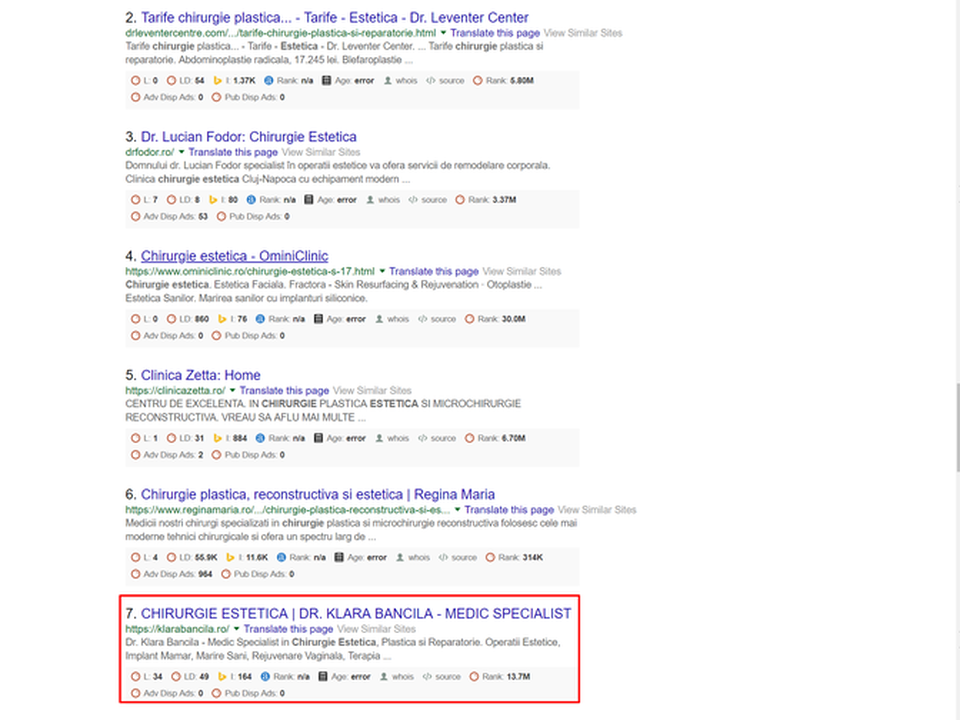Click source icon in Dr. Leventer SEO bar
This screenshot has height=720, width=960.
point(431,80)
